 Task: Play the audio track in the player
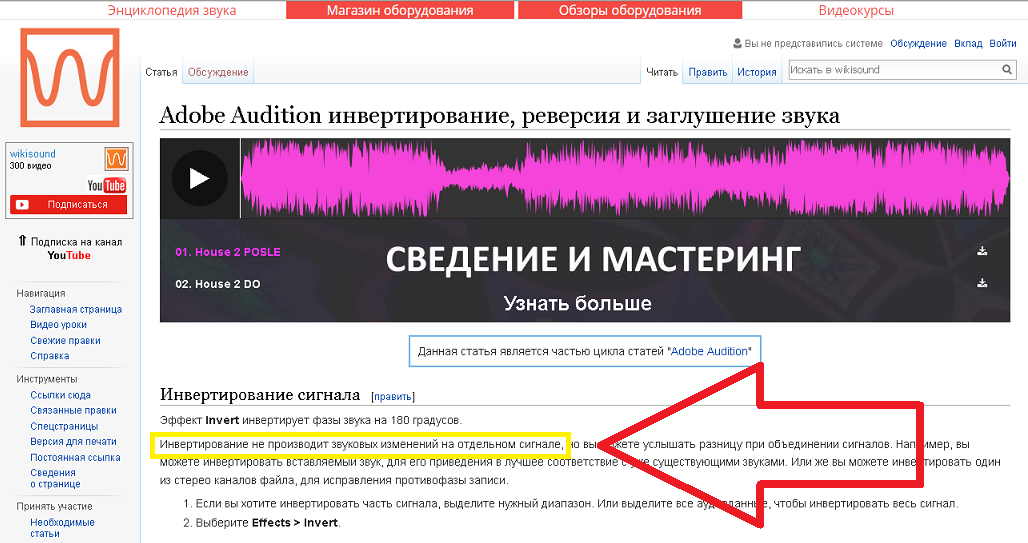click(199, 178)
